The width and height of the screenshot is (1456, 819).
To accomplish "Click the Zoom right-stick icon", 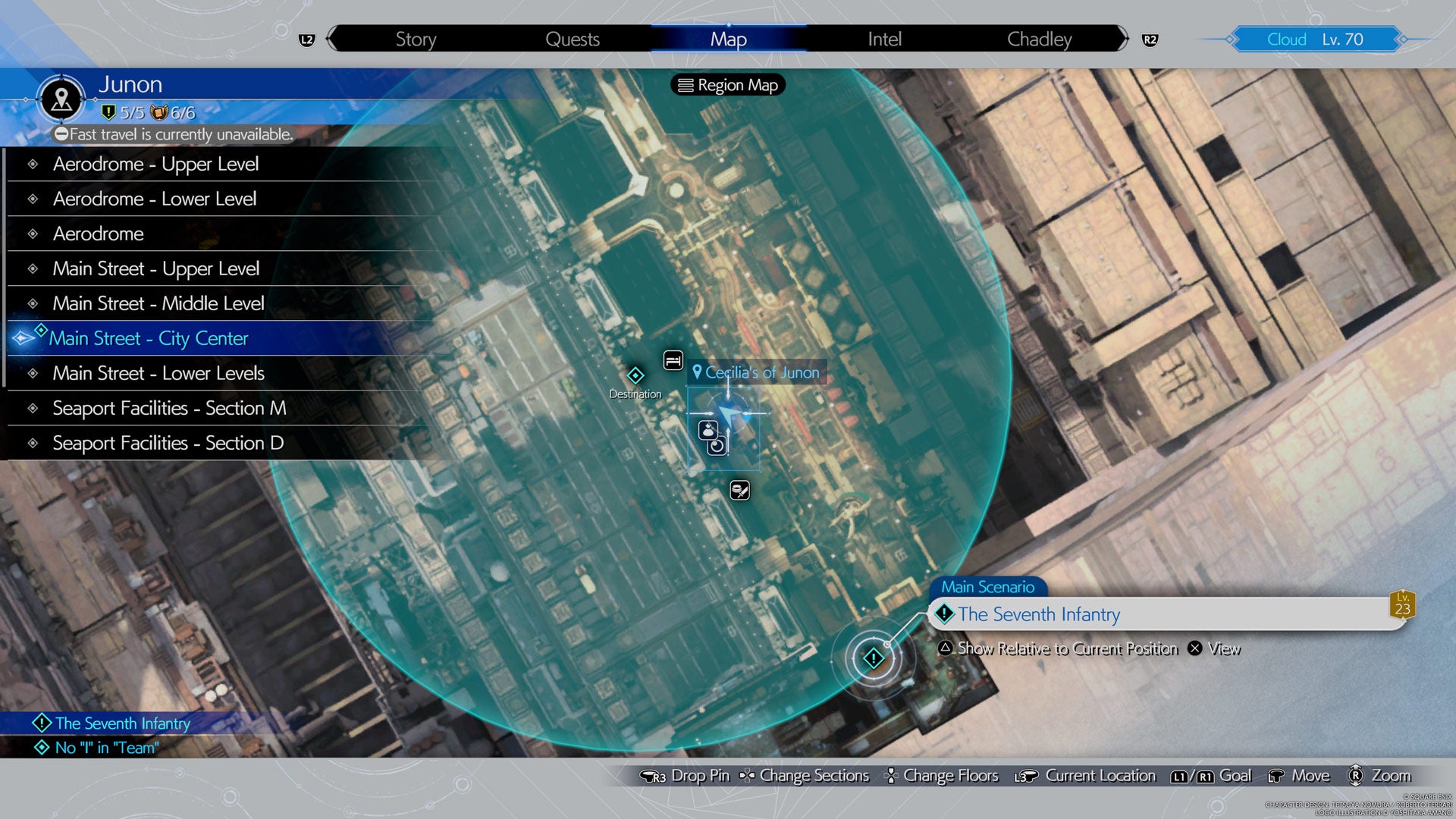I will [x=1355, y=775].
